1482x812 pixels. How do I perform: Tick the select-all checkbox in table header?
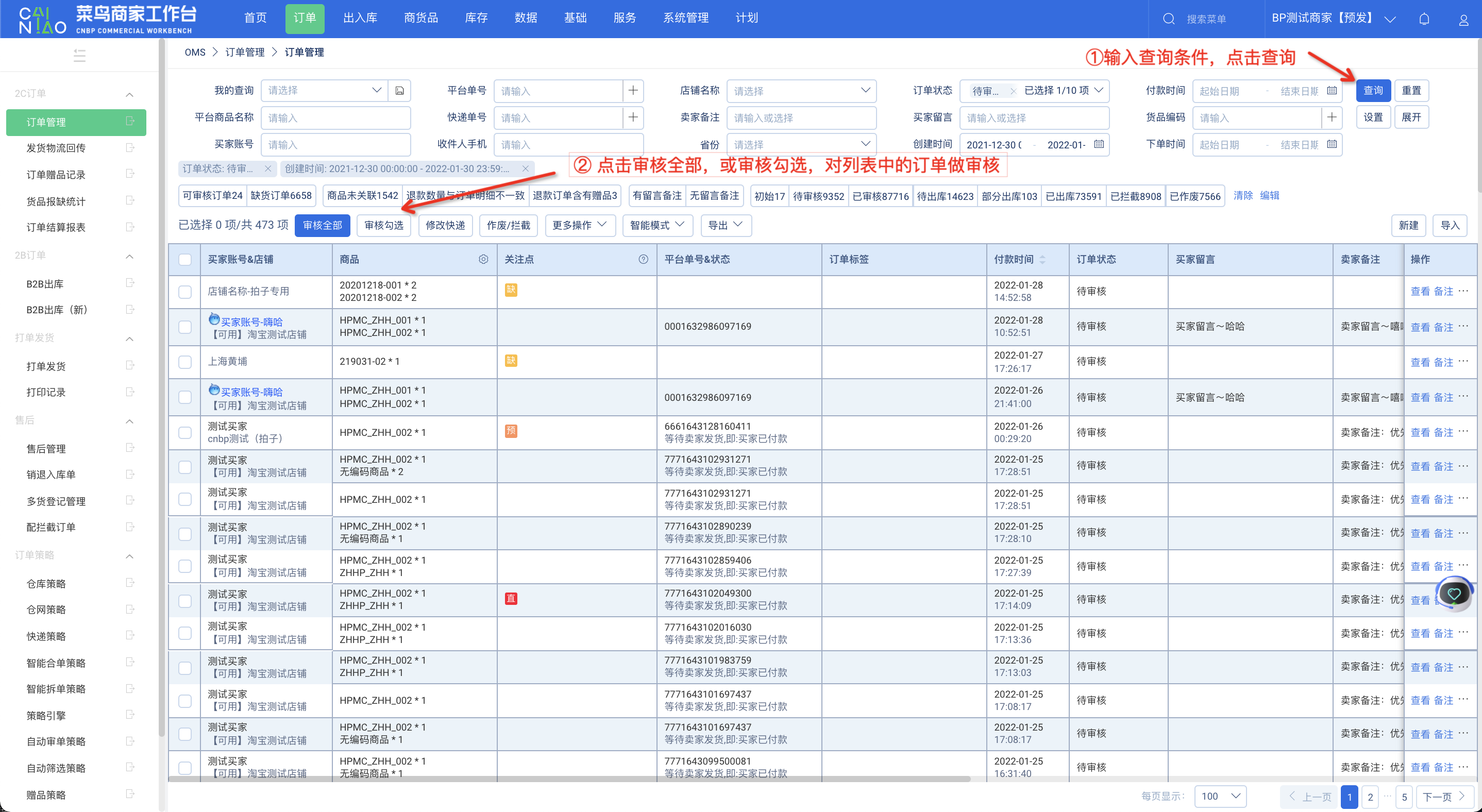pos(184,259)
